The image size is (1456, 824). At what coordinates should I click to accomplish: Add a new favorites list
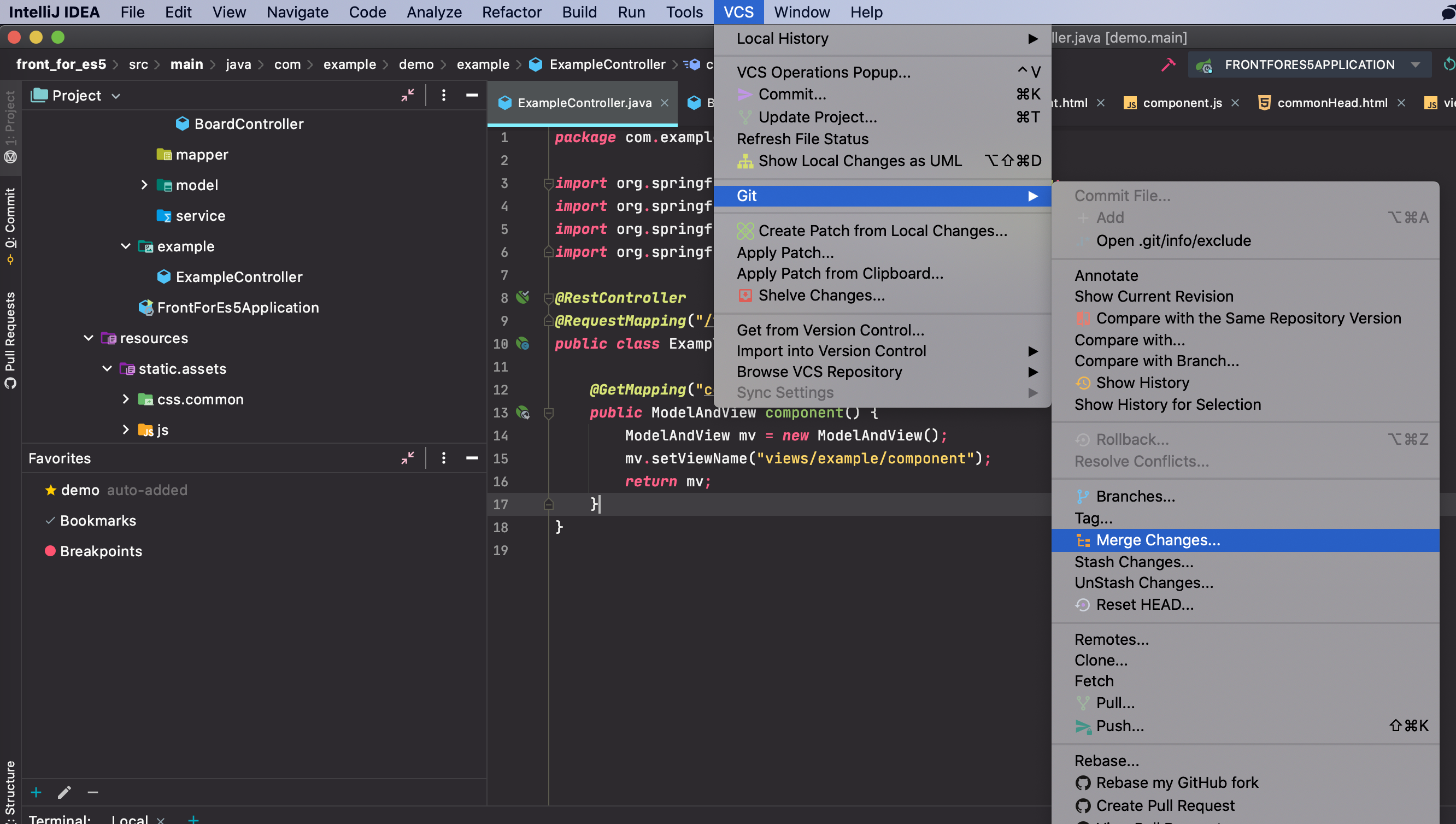(x=36, y=792)
